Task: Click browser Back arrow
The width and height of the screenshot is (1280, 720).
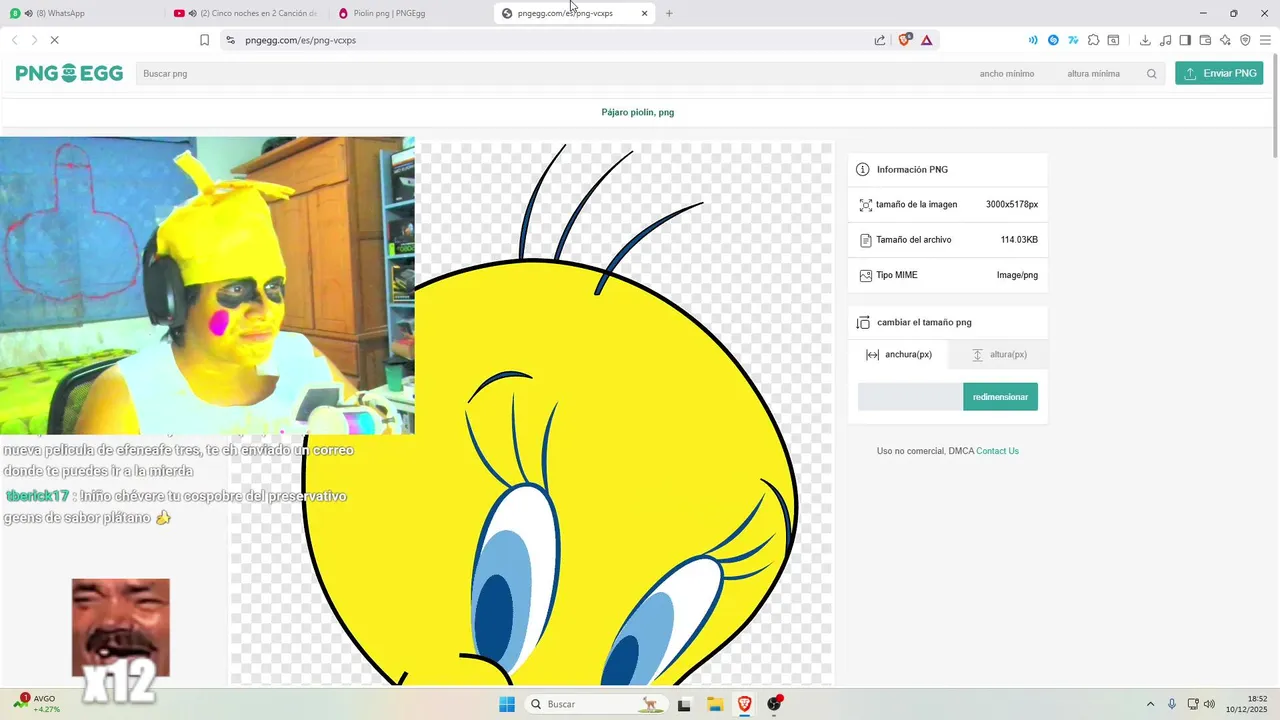Action: tap(14, 40)
